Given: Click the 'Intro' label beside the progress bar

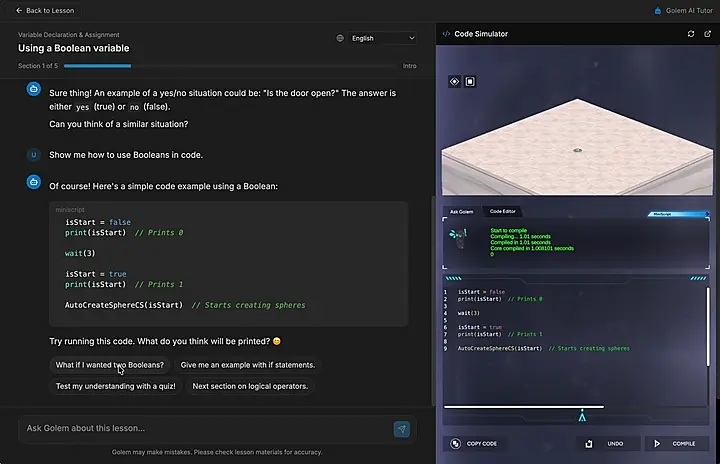Looking at the screenshot, I should point(410,66).
